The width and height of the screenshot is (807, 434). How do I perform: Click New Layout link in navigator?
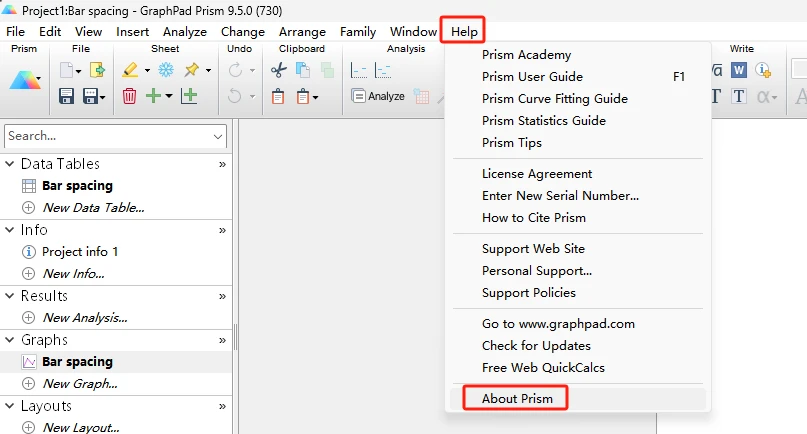[81, 427]
